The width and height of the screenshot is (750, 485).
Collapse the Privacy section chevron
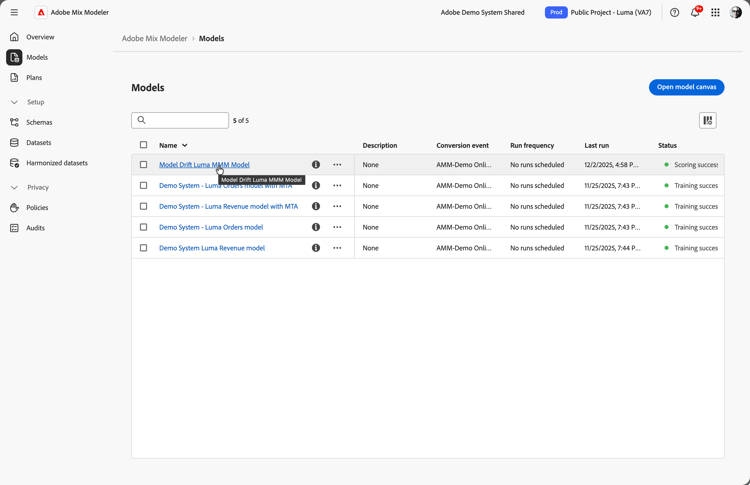pyautogui.click(x=14, y=187)
